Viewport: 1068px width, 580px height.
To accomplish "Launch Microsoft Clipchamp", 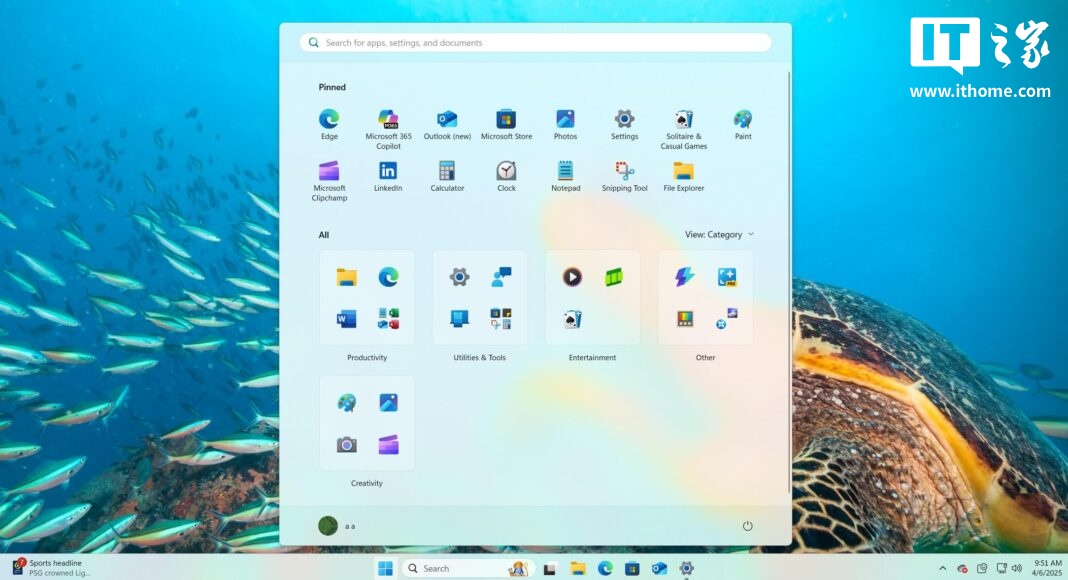I will (x=329, y=181).
